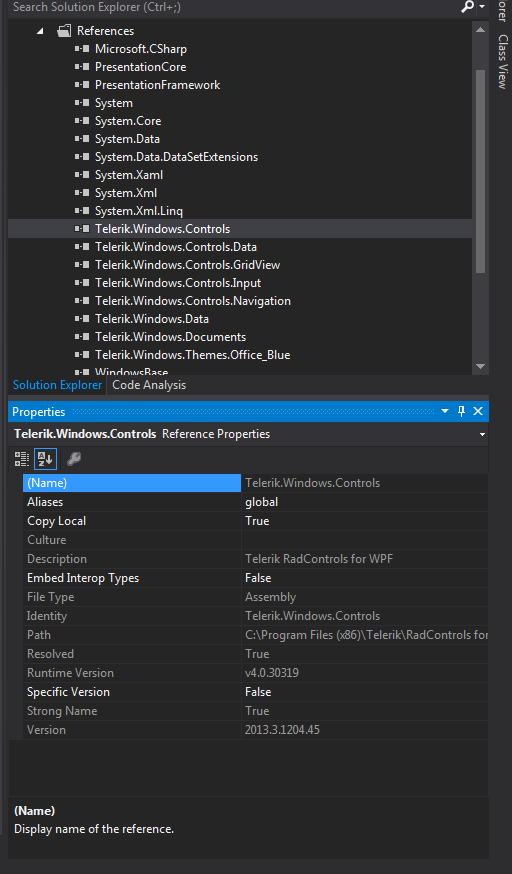Select the References folder icon
Viewport: 512px width, 874px height.
pyautogui.click(x=65, y=31)
